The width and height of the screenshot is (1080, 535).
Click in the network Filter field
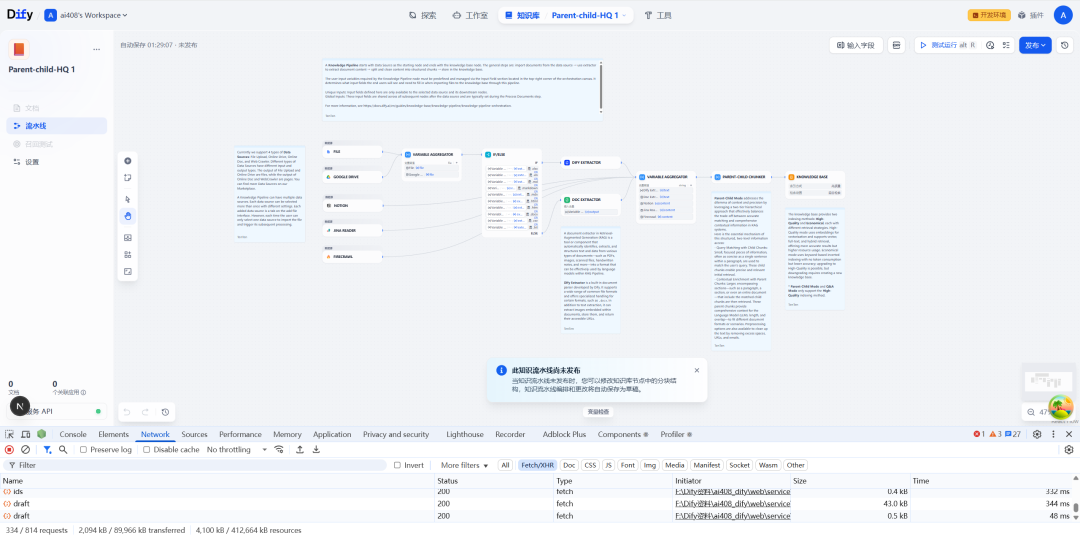196,465
